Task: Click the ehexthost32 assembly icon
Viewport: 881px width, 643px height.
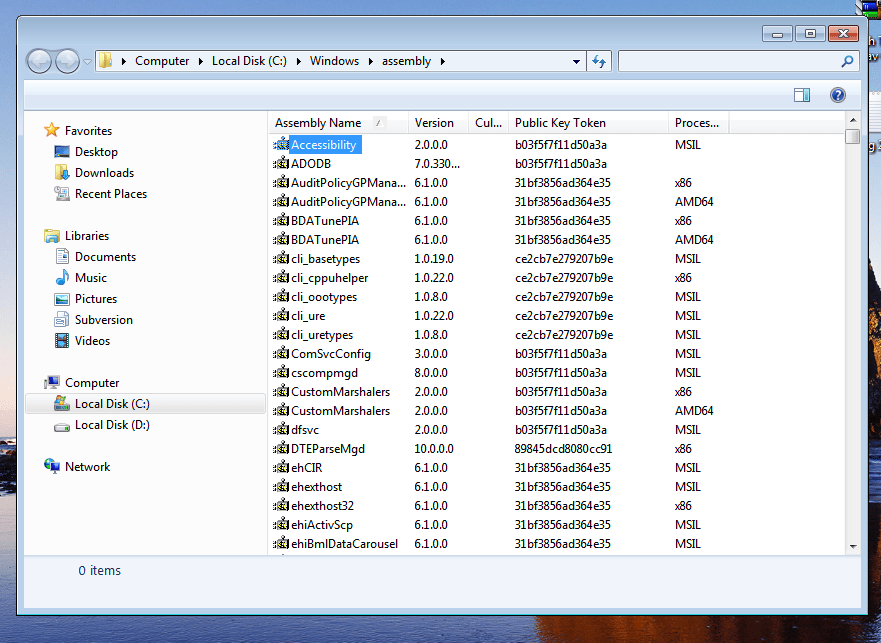Action: click(x=281, y=506)
